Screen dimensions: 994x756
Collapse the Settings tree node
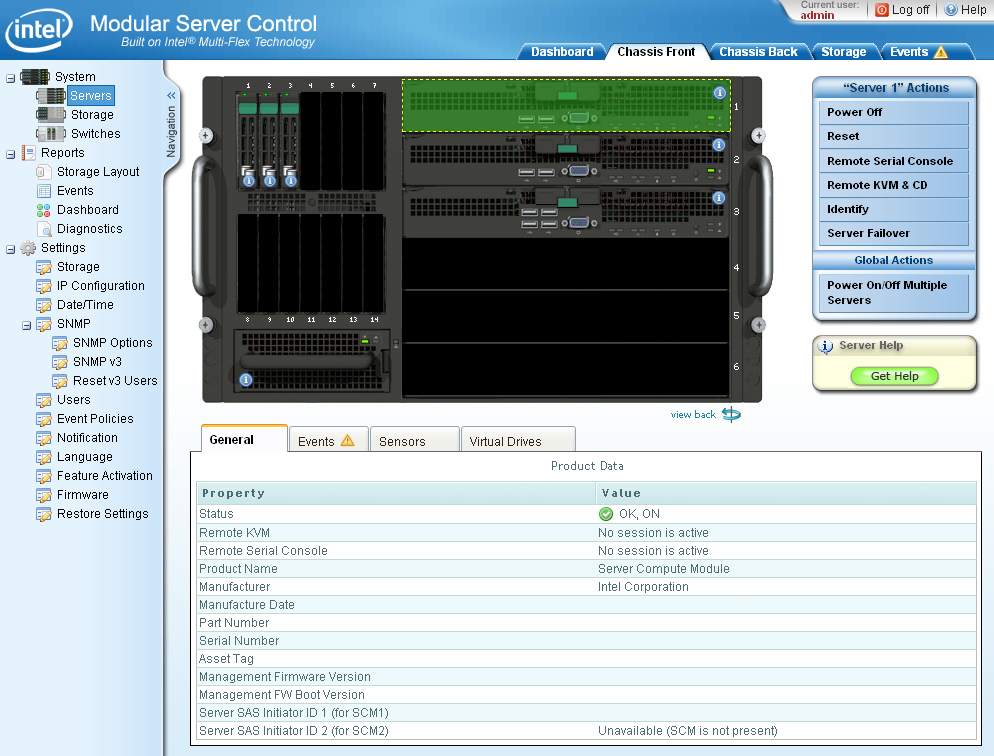point(10,249)
